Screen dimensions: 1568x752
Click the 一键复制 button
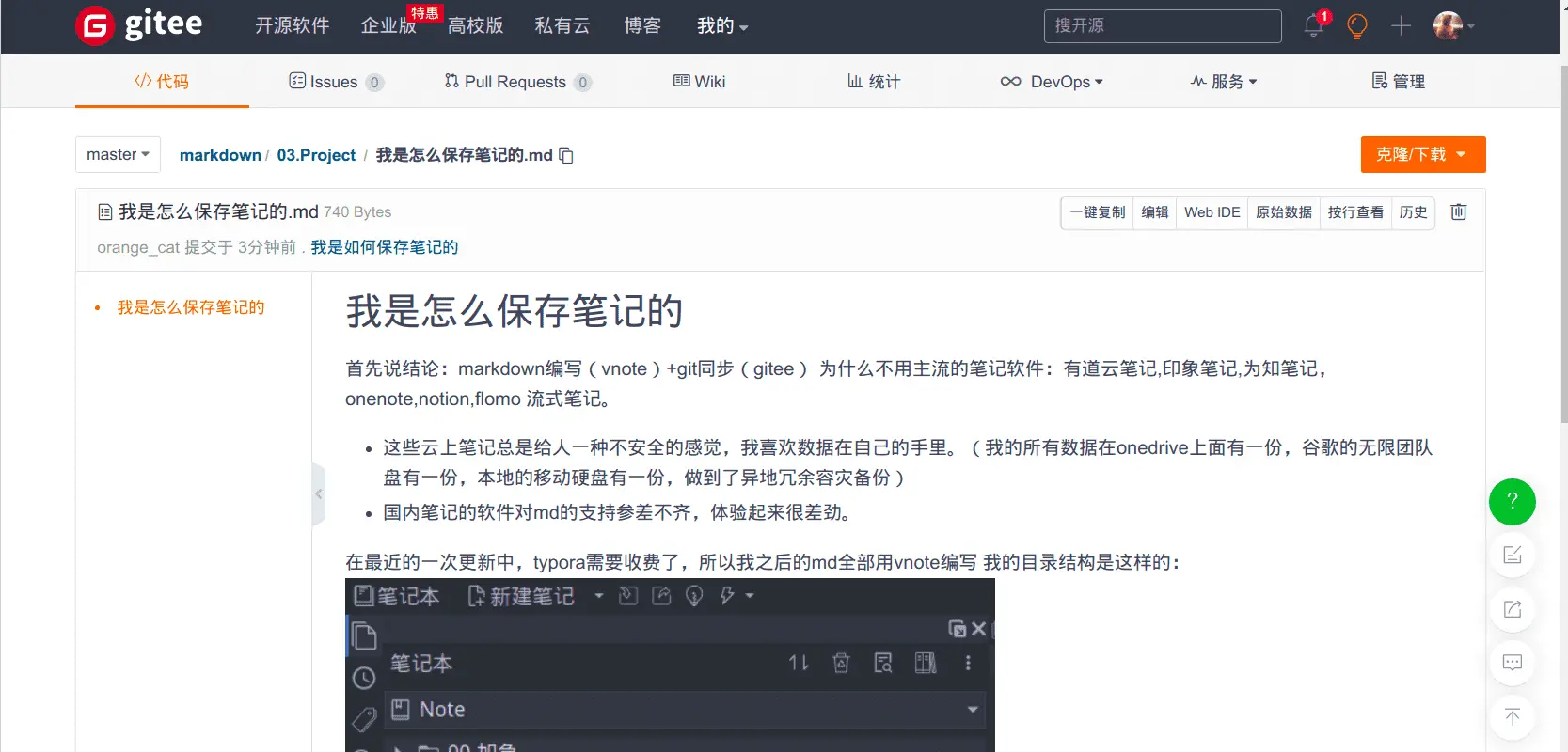(1098, 212)
